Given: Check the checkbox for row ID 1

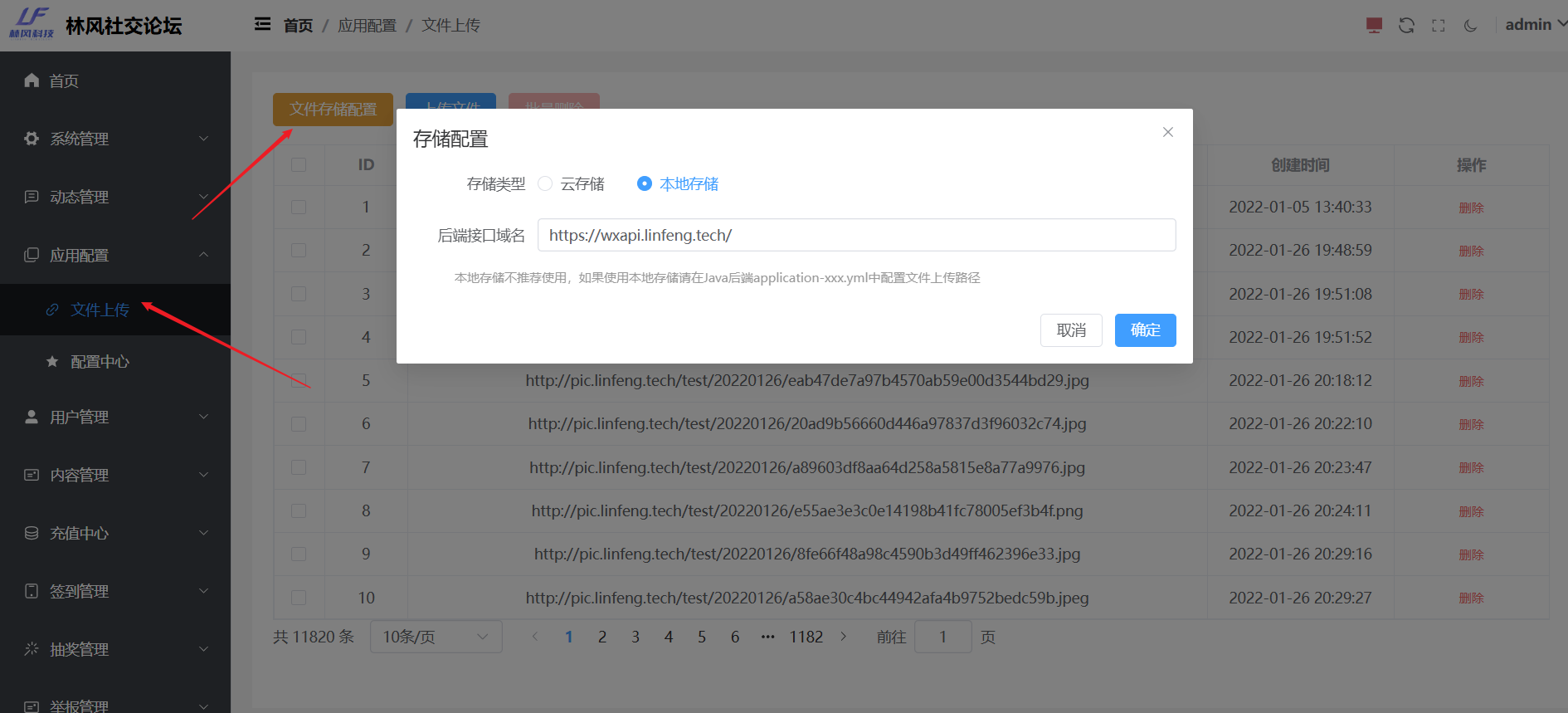Looking at the screenshot, I should tap(299, 207).
